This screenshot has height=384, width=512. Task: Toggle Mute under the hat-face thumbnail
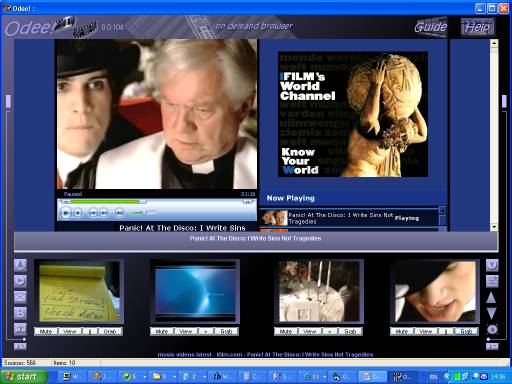402,331
